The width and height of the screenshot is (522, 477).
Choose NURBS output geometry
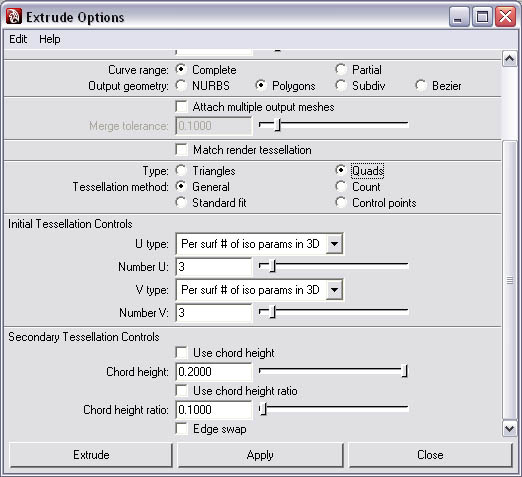pos(181,86)
